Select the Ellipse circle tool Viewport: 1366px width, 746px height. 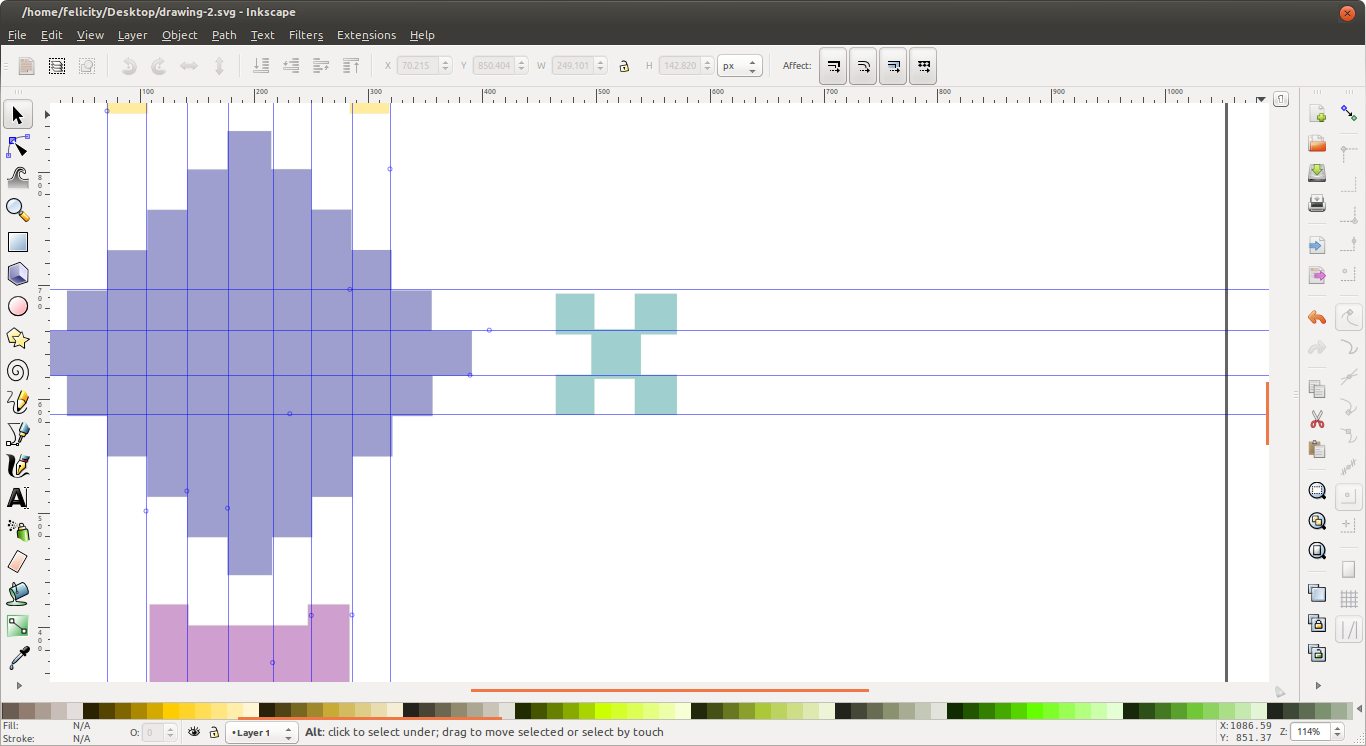point(18,306)
